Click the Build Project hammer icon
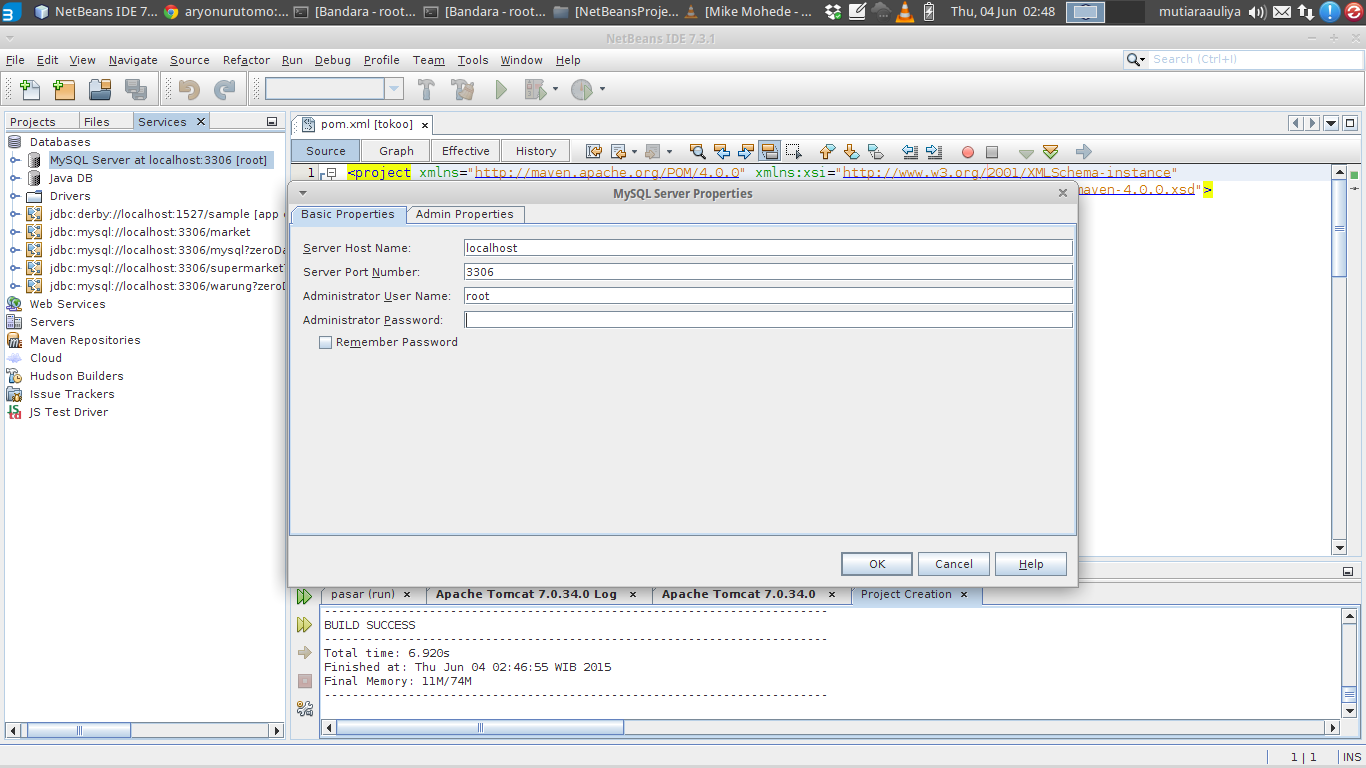1366x768 pixels. pyautogui.click(x=426, y=89)
